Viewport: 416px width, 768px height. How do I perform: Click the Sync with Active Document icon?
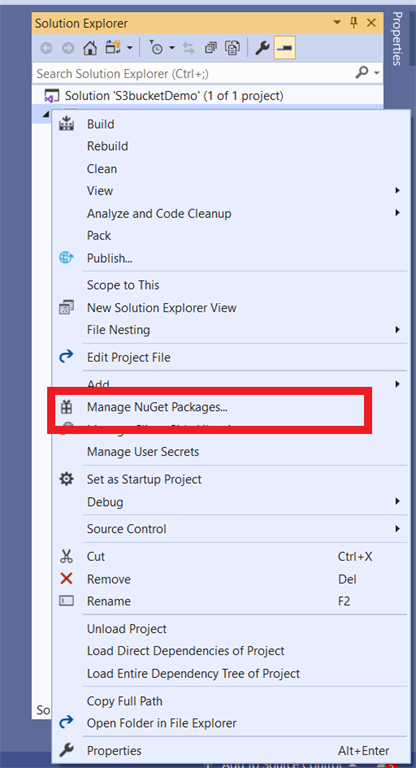(188, 48)
